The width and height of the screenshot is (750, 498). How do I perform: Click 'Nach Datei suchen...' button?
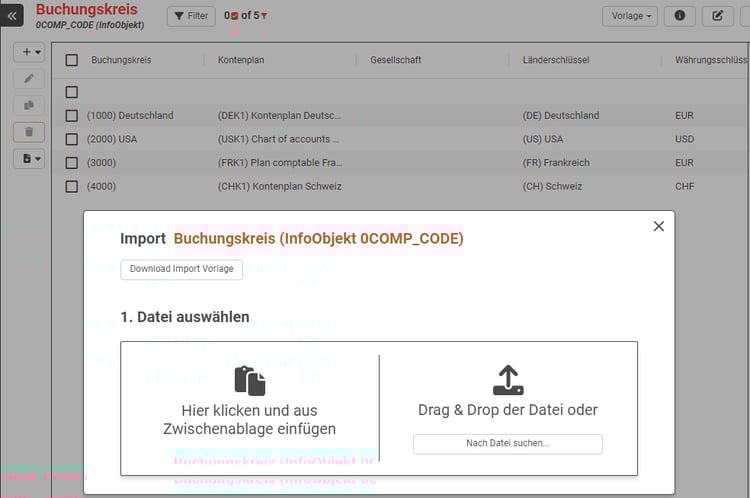(x=507, y=443)
